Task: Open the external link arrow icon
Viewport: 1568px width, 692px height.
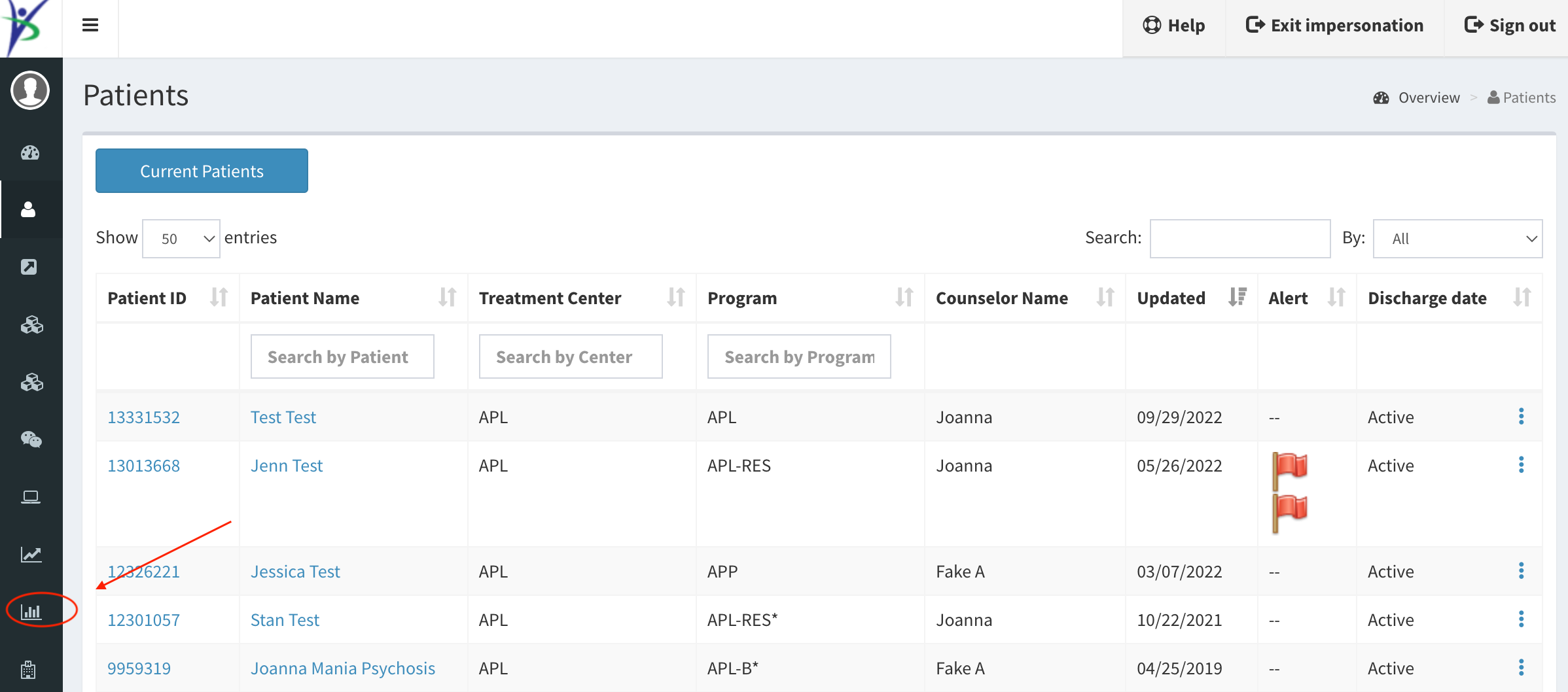Action: pyautogui.click(x=30, y=267)
